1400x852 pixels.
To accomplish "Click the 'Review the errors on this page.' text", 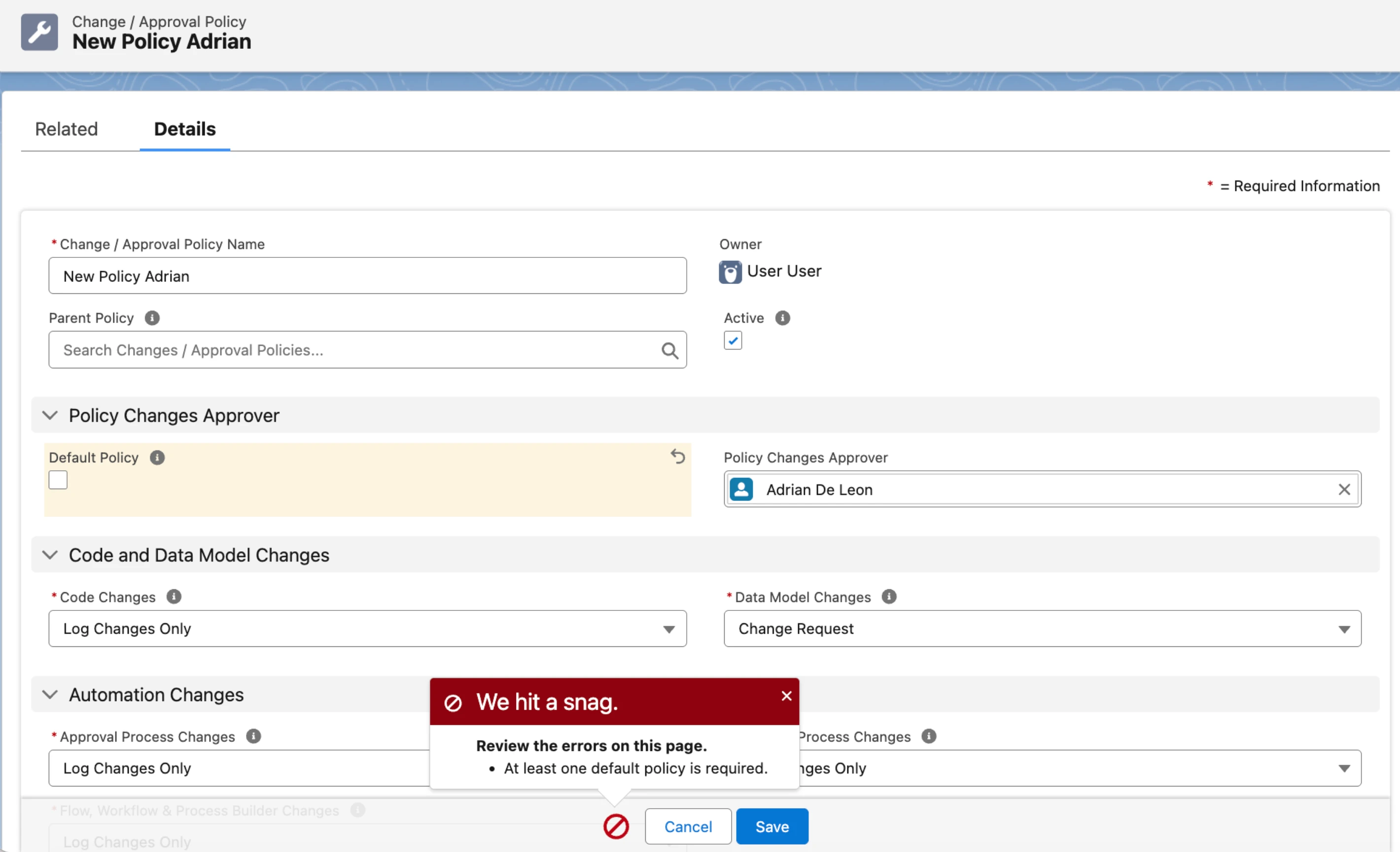I will click(x=592, y=745).
